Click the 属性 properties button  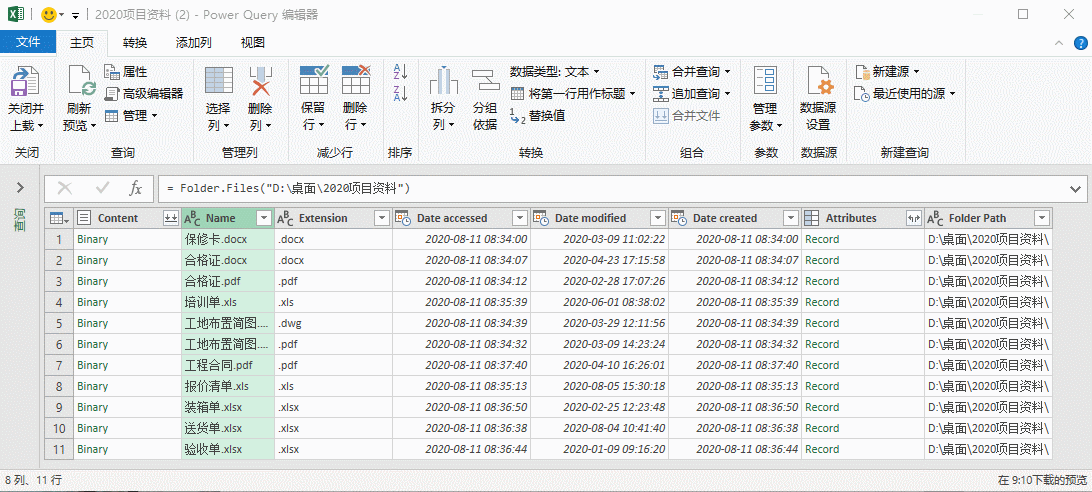(126, 72)
